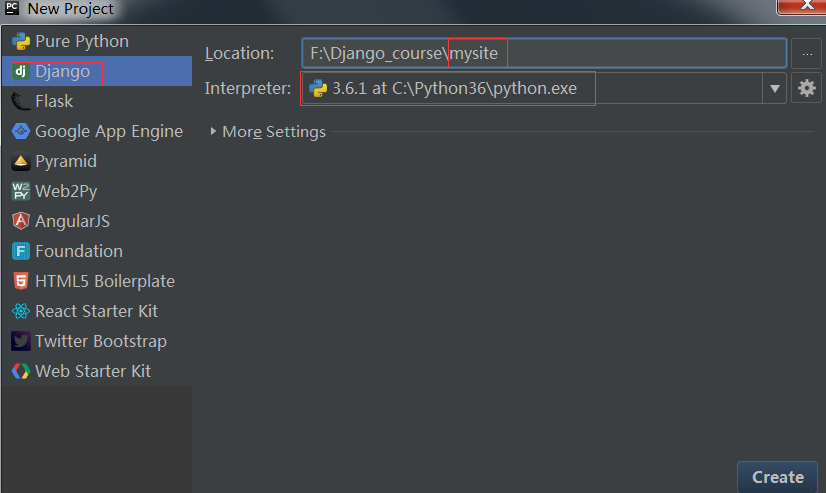Select the Google App Engine icon
The image size is (826, 493).
coord(20,131)
